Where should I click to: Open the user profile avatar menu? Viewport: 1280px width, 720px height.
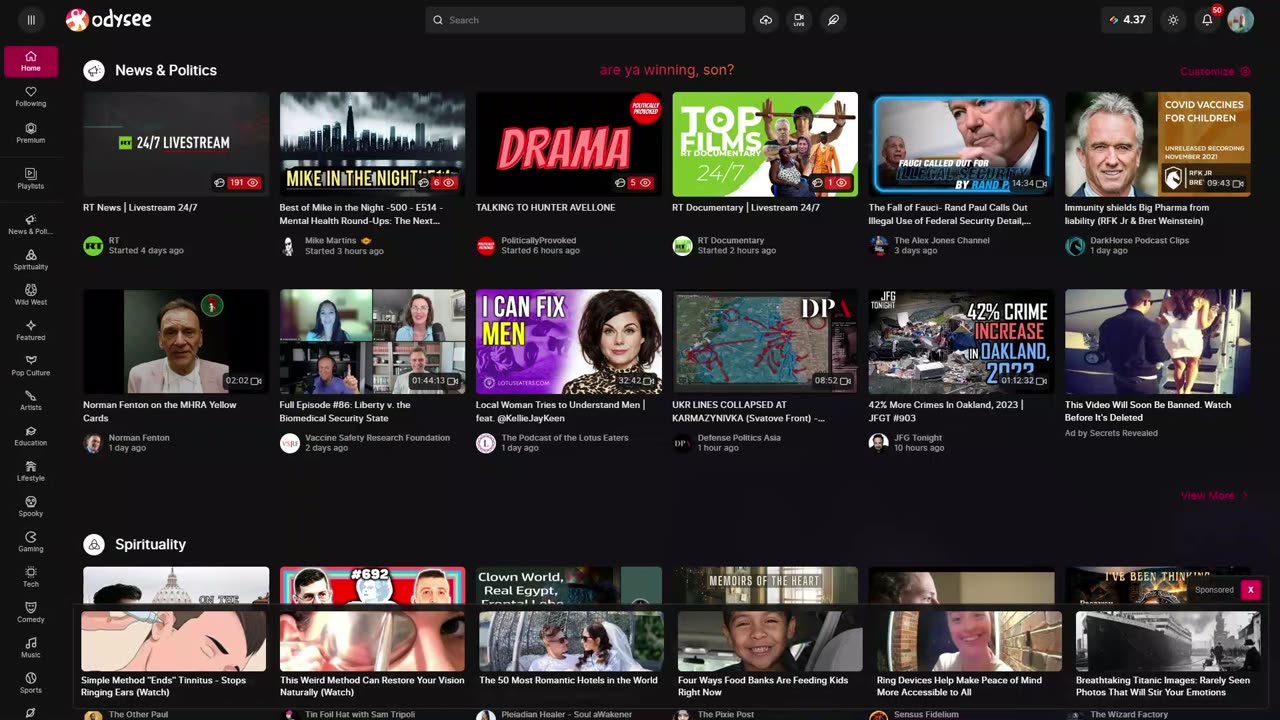1240,20
